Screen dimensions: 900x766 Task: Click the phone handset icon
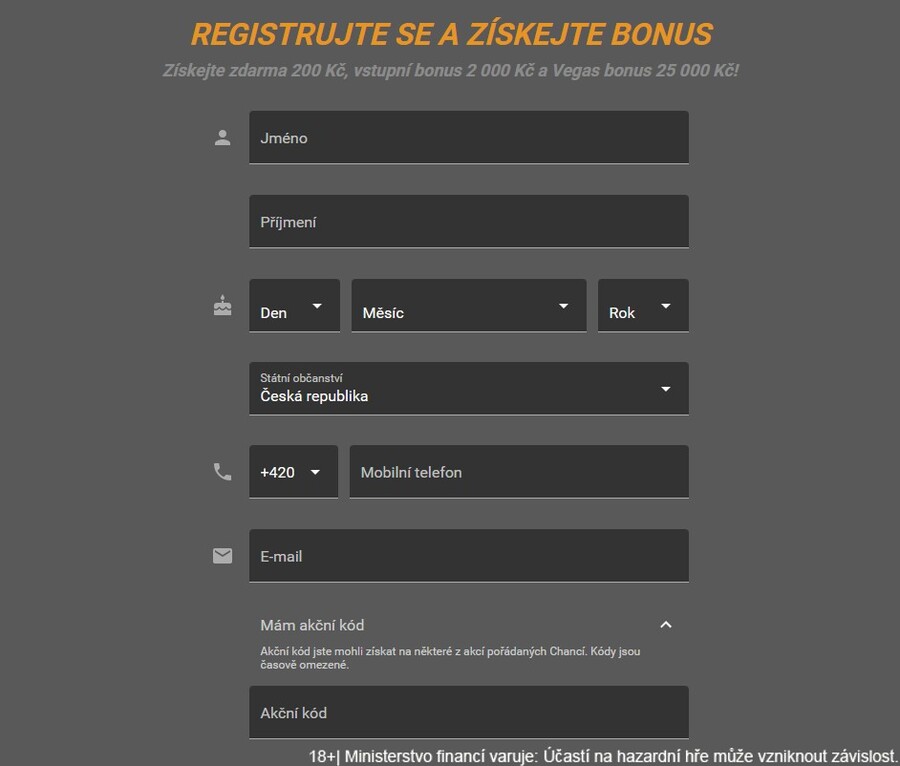pos(222,472)
